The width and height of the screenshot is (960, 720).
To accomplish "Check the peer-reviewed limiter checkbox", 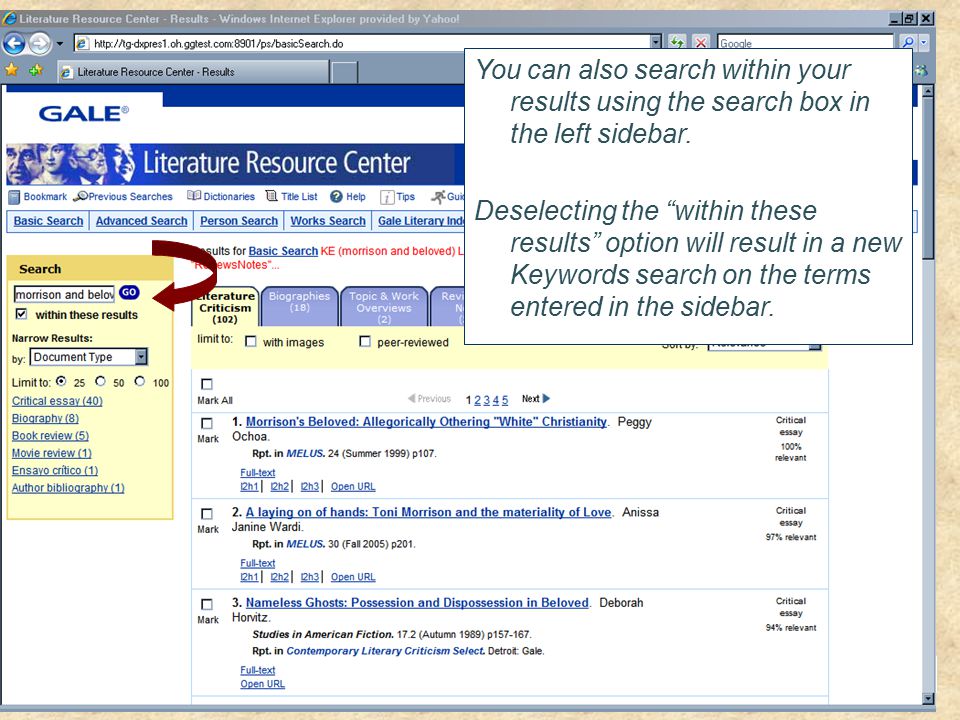I will pos(365,342).
